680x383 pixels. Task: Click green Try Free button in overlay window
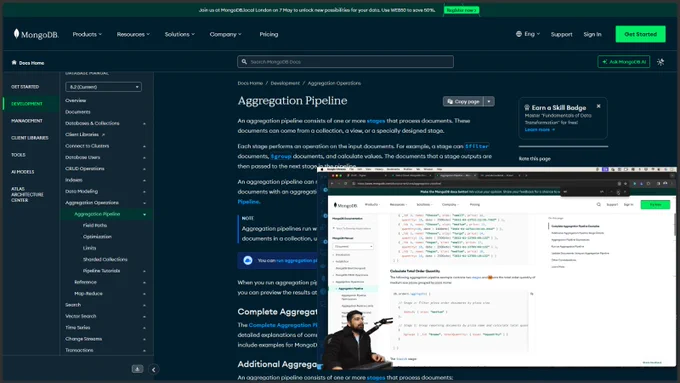(x=655, y=204)
